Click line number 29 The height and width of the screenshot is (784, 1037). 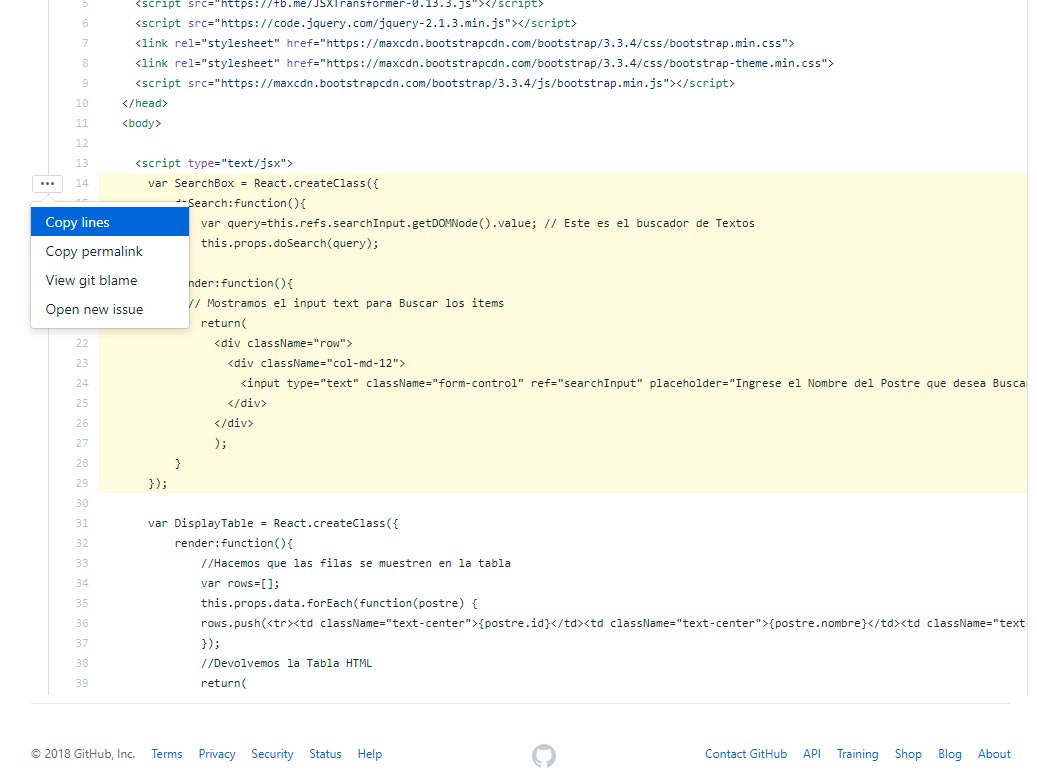pyautogui.click(x=82, y=484)
